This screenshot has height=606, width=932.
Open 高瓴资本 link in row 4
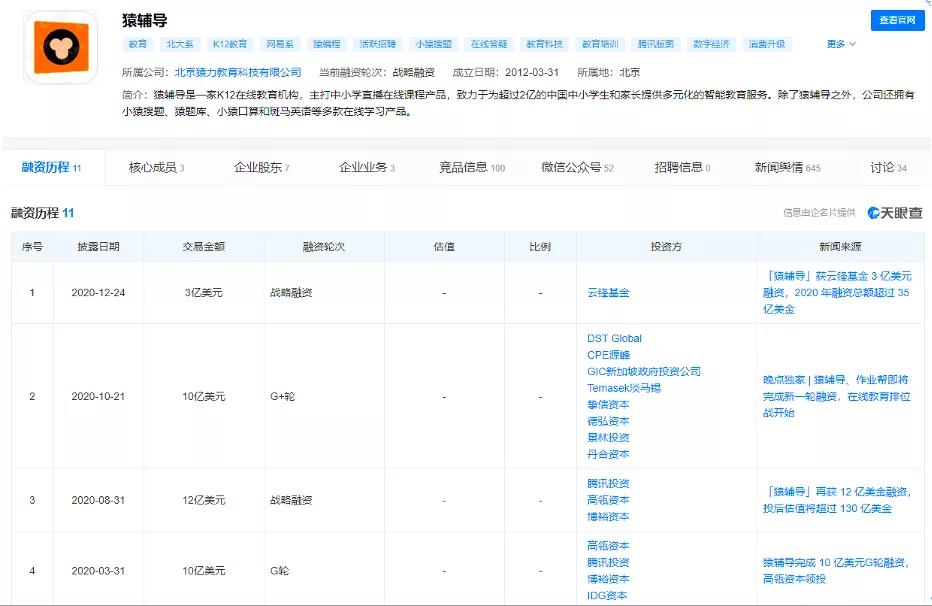click(608, 545)
